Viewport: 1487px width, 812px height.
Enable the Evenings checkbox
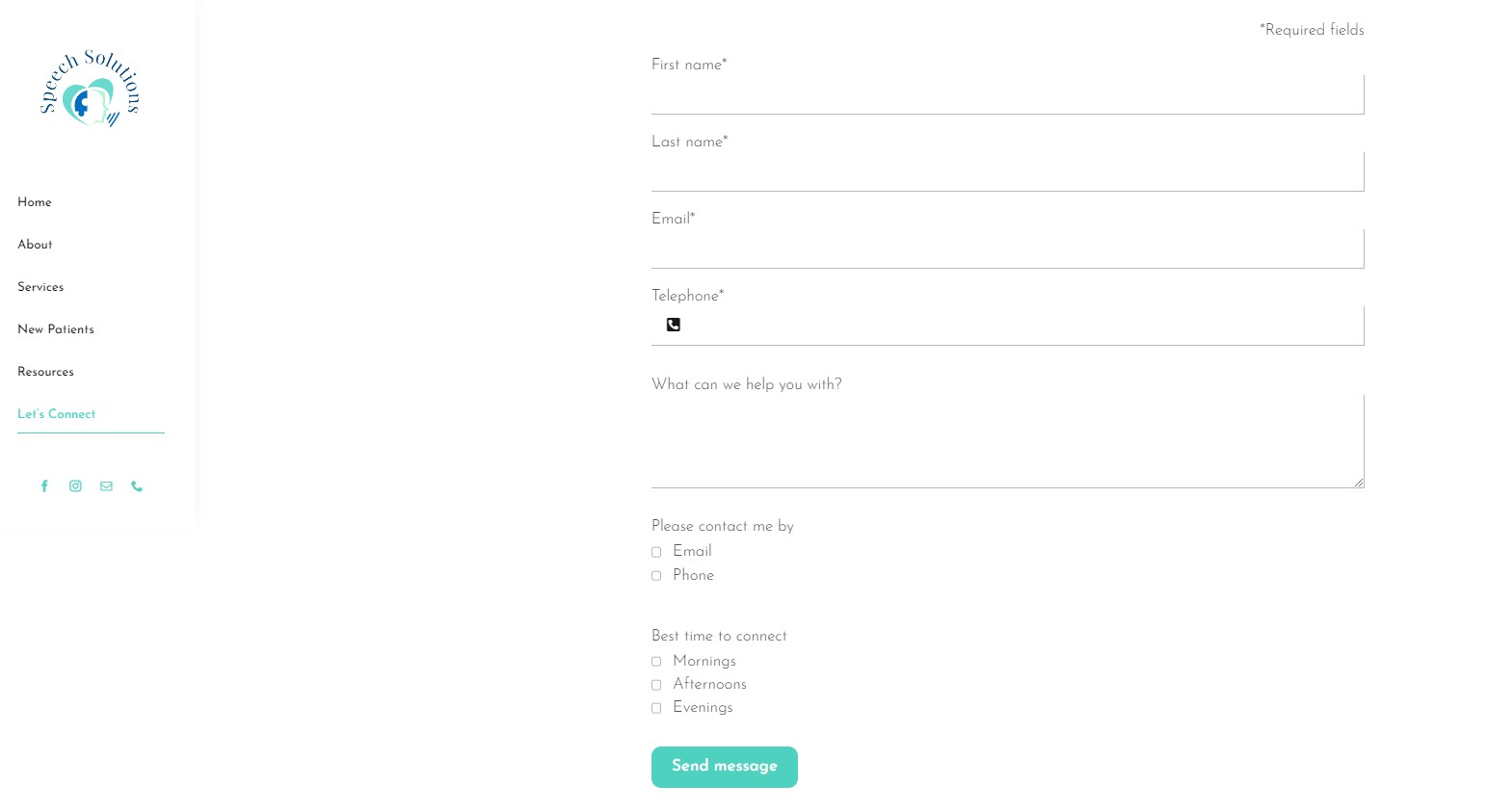(x=656, y=708)
